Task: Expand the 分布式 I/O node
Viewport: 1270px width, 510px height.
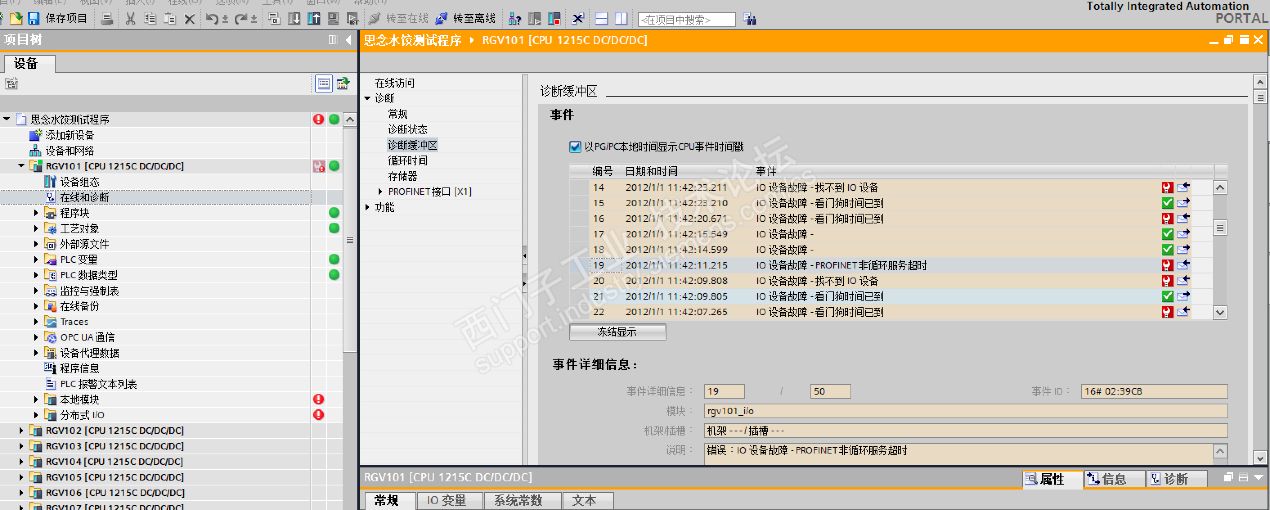Action: (x=37, y=415)
